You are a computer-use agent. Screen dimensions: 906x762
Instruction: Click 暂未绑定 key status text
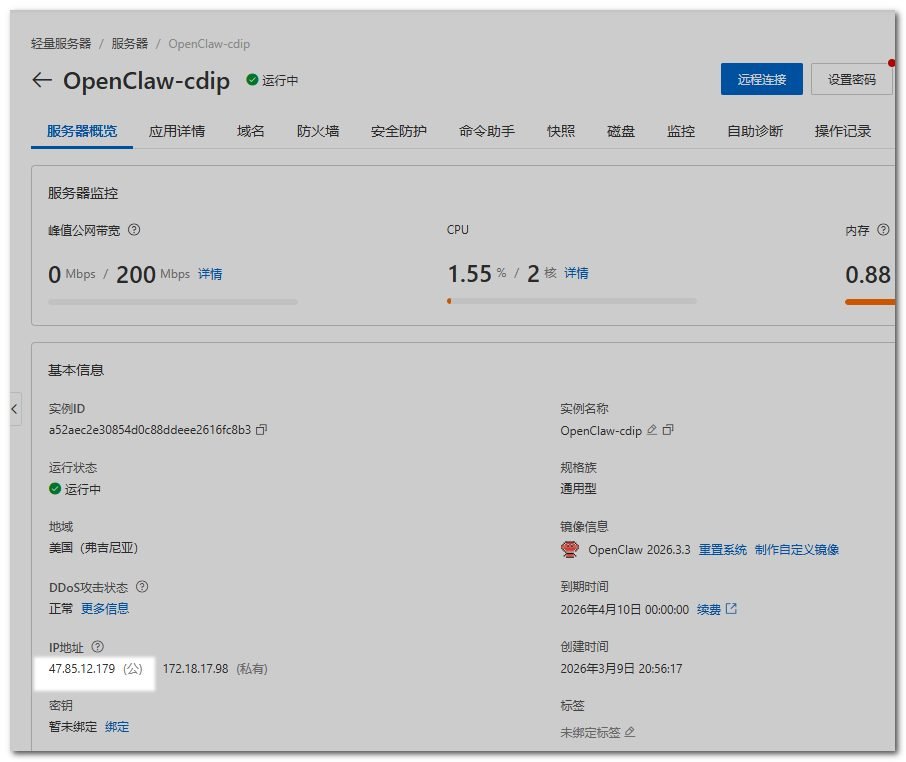(x=73, y=727)
